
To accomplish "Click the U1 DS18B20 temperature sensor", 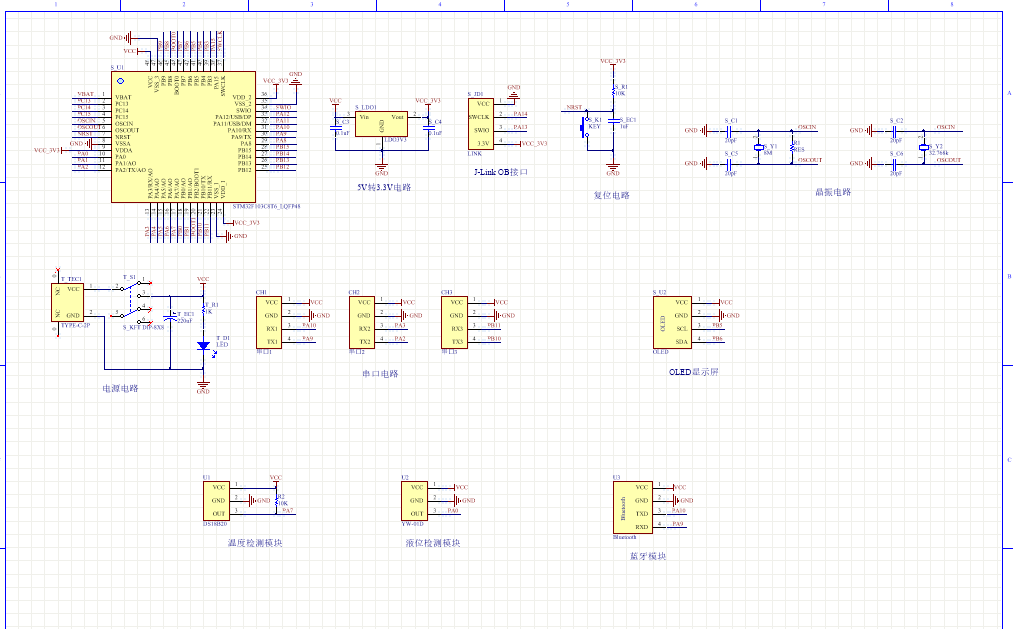I will pos(216,500).
